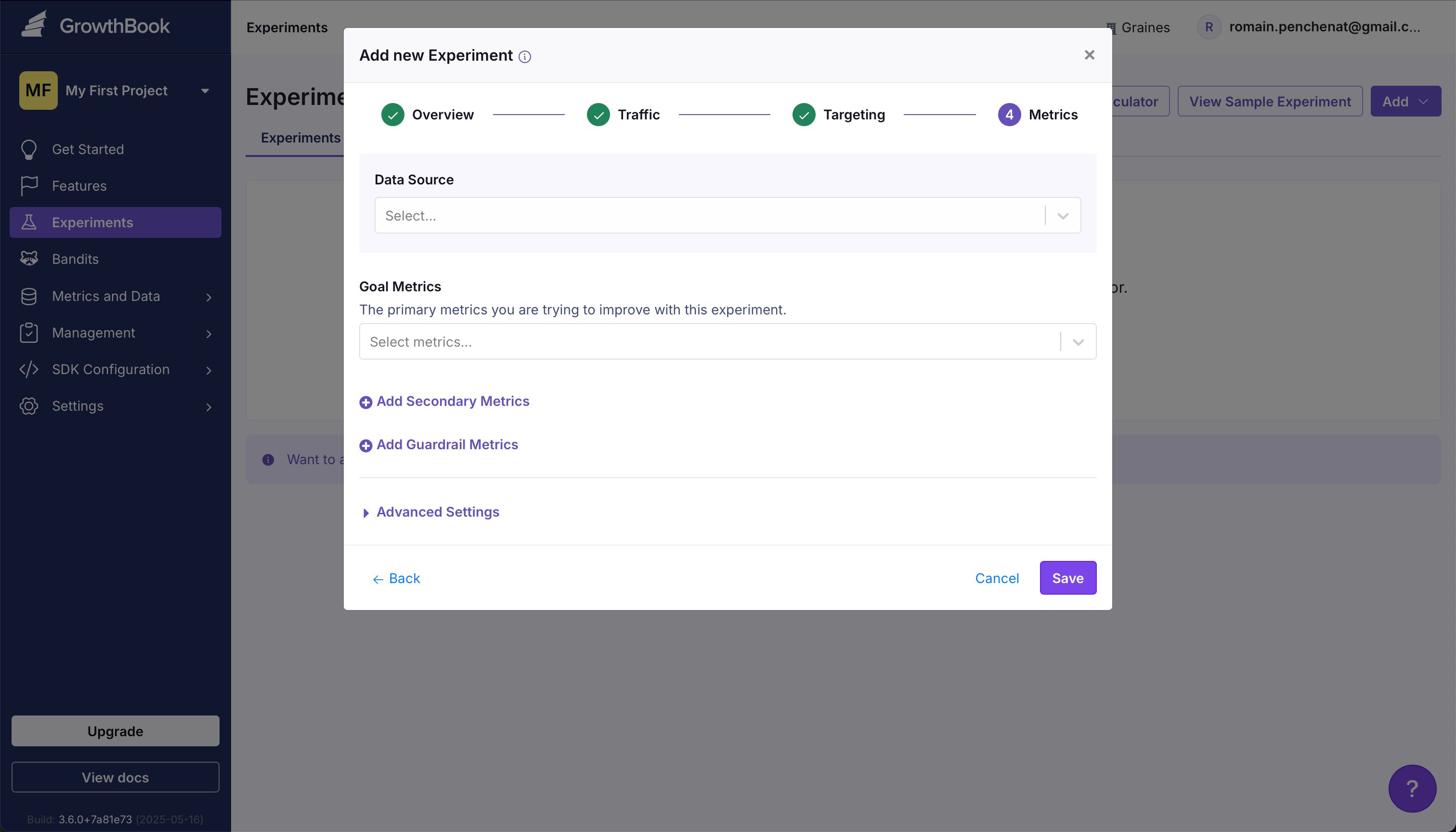Click the Metrics and Data database icon
The width and height of the screenshot is (1456, 832).
tap(29, 296)
